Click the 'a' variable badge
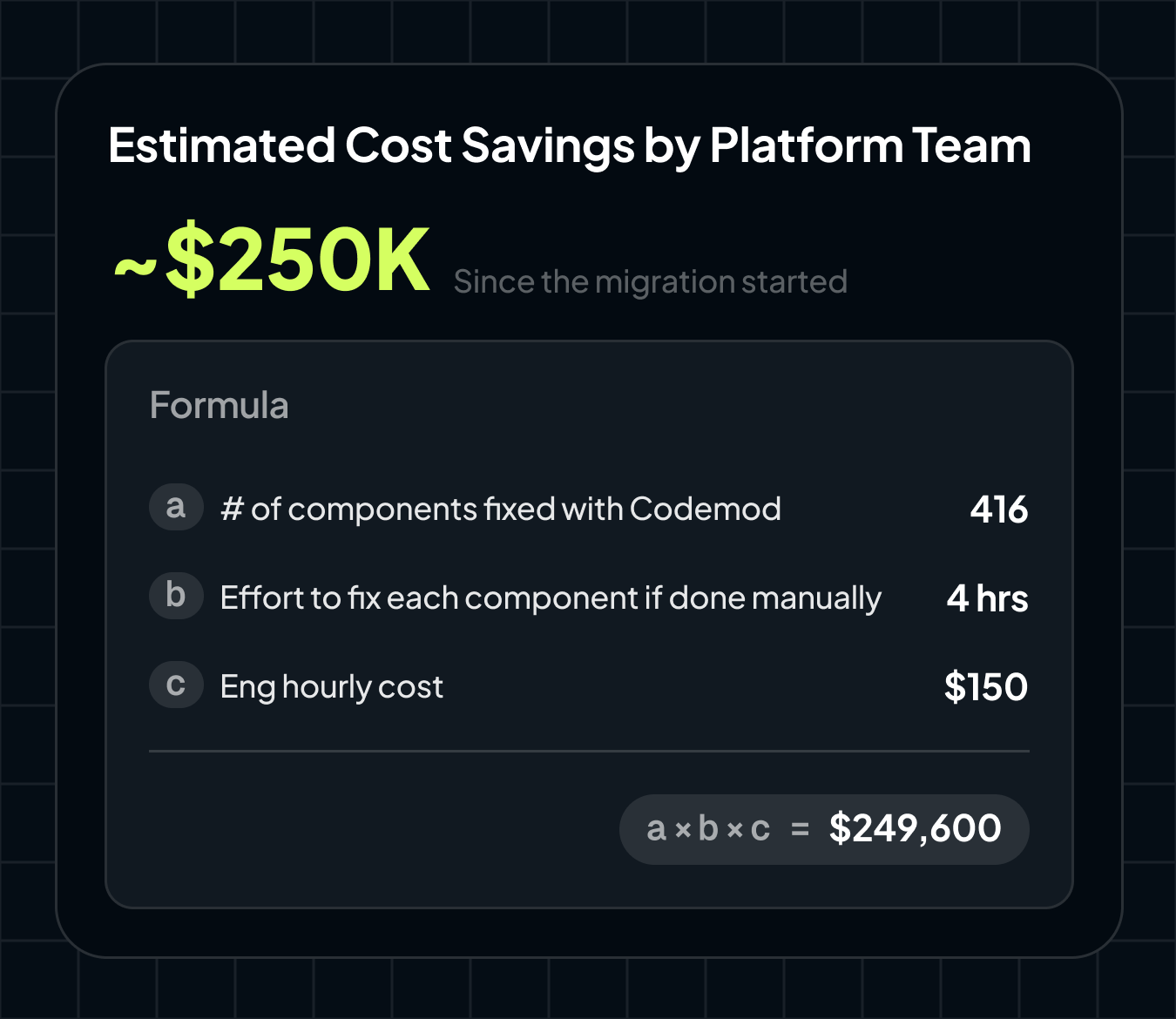Image resolution: width=1176 pixels, height=1019 pixels. [x=176, y=507]
